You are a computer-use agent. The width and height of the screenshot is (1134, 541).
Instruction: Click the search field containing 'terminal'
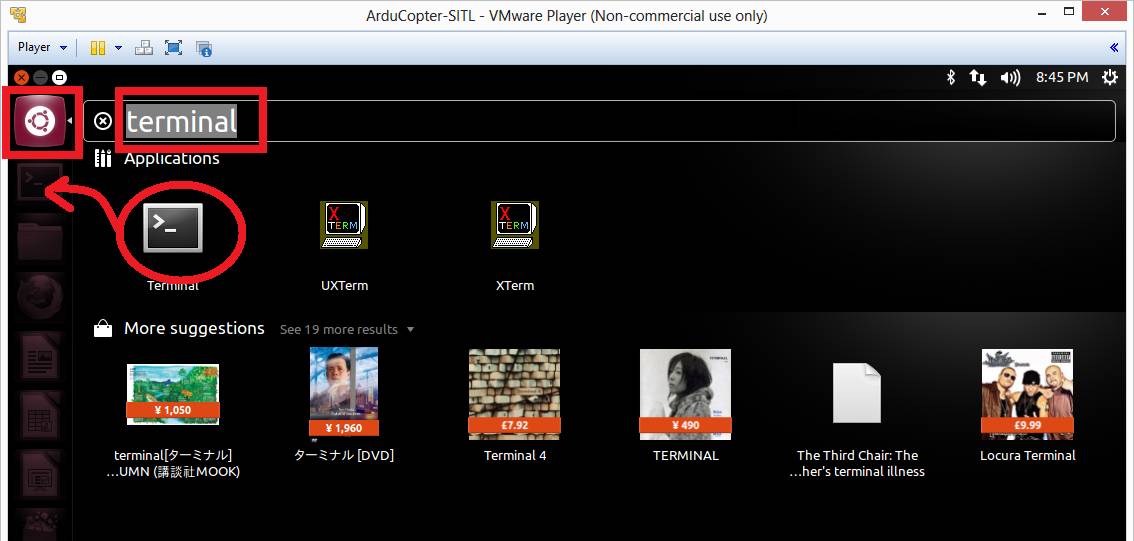[x=600, y=122]
